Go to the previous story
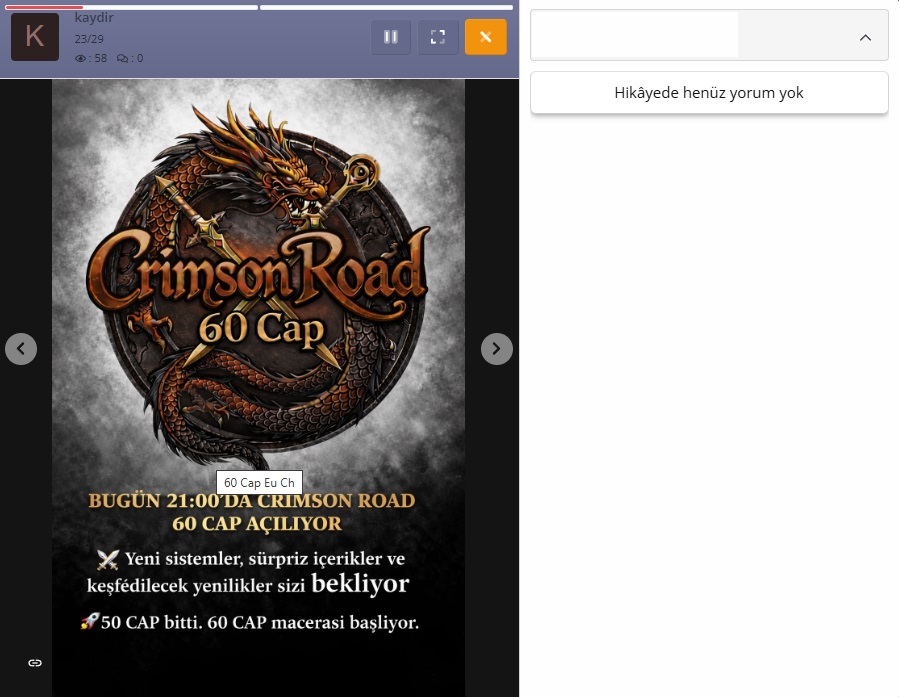This screenshot has width=899, height=697. [21, 349]
